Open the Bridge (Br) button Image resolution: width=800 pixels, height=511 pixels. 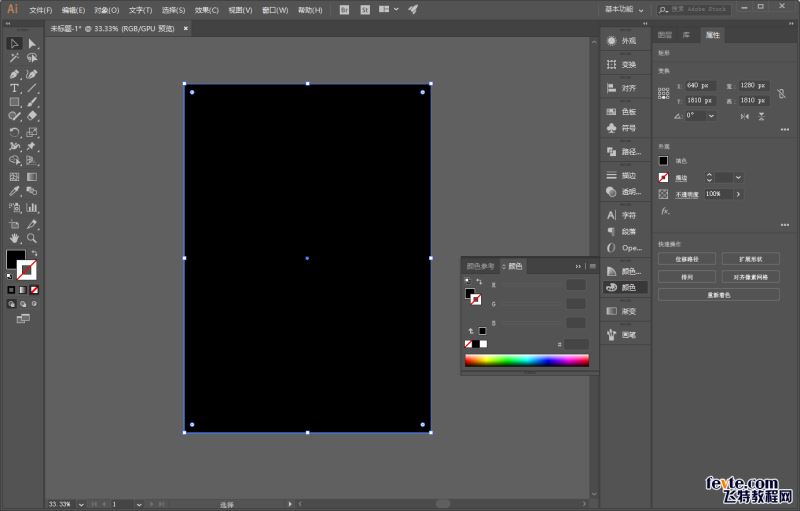click(x=344, y=10)
